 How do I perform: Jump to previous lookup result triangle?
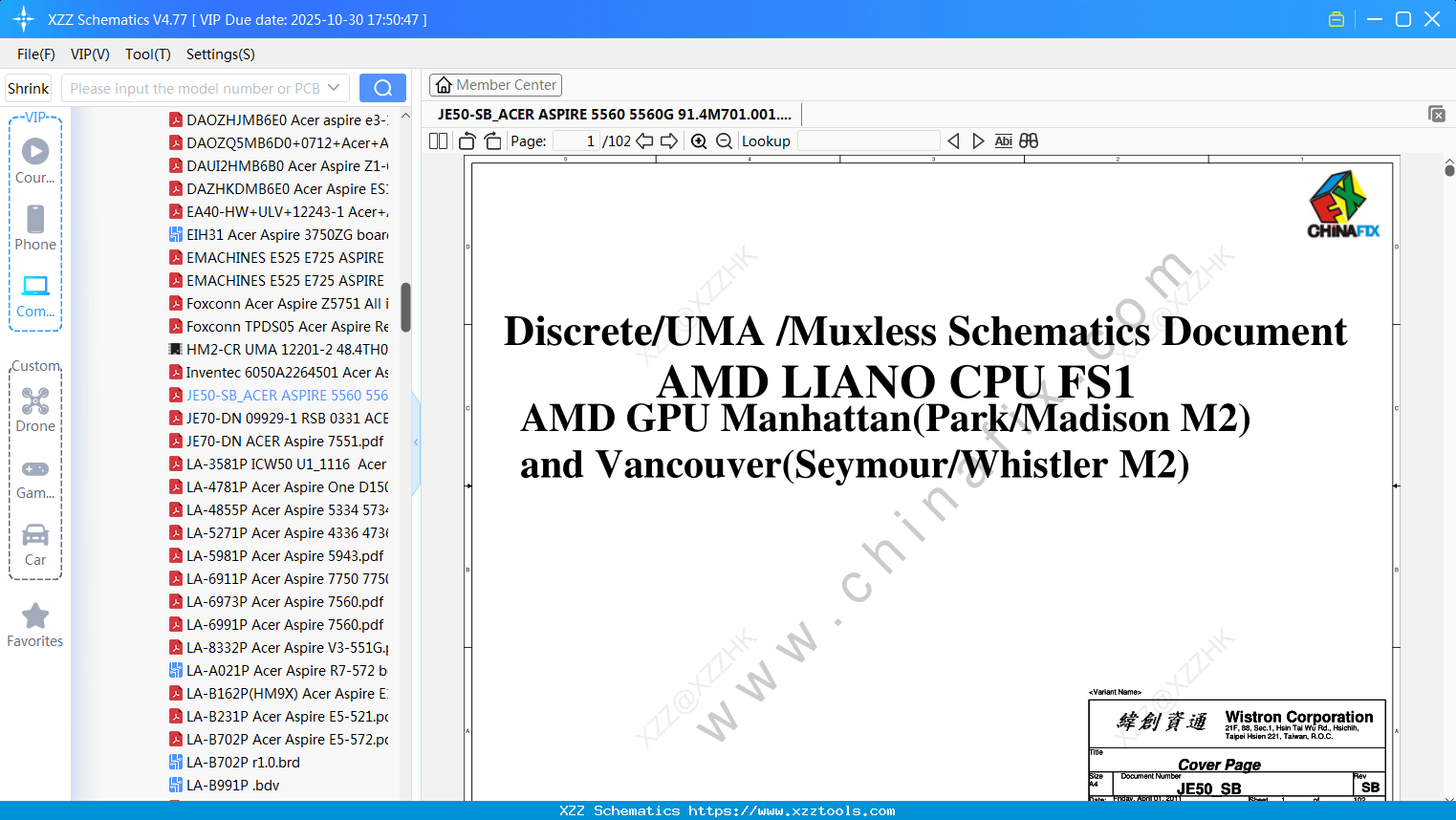coord(953,141)
